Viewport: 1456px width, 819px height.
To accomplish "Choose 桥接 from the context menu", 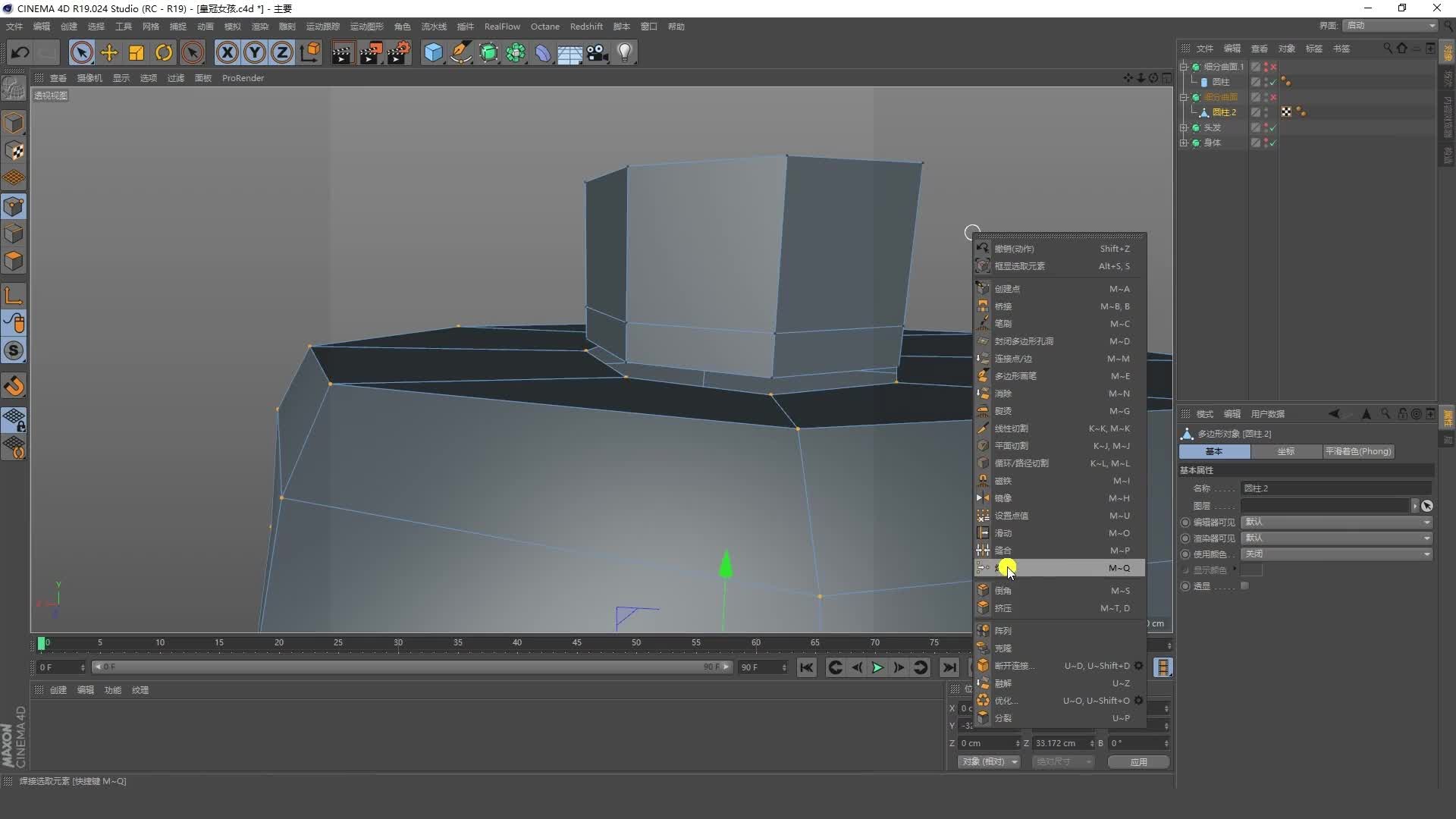I will [x=1059, y=306].
